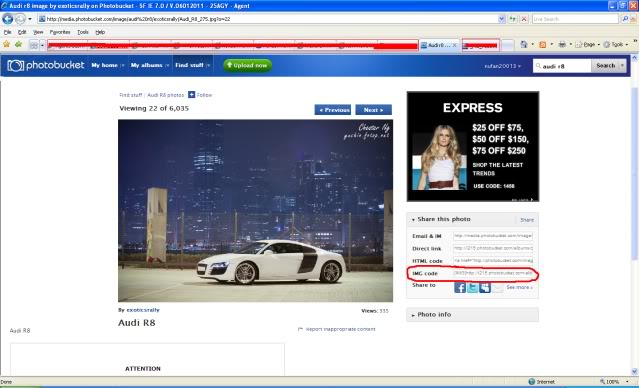The image size is (639, 388).
Task: Click the Print toolbar icon
Action: coord(562,44)
